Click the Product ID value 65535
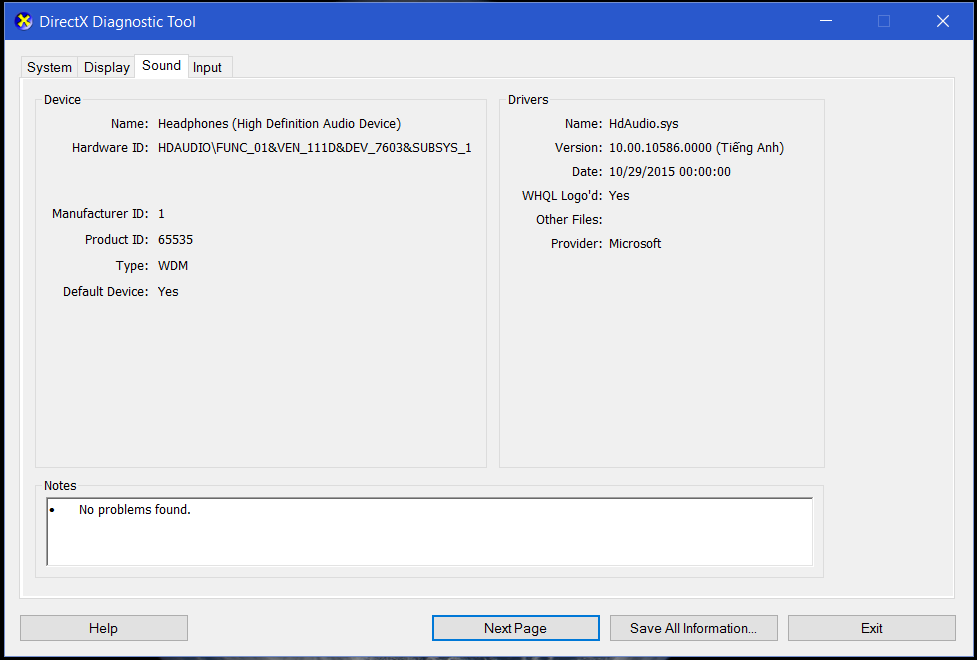 (175, 240)
